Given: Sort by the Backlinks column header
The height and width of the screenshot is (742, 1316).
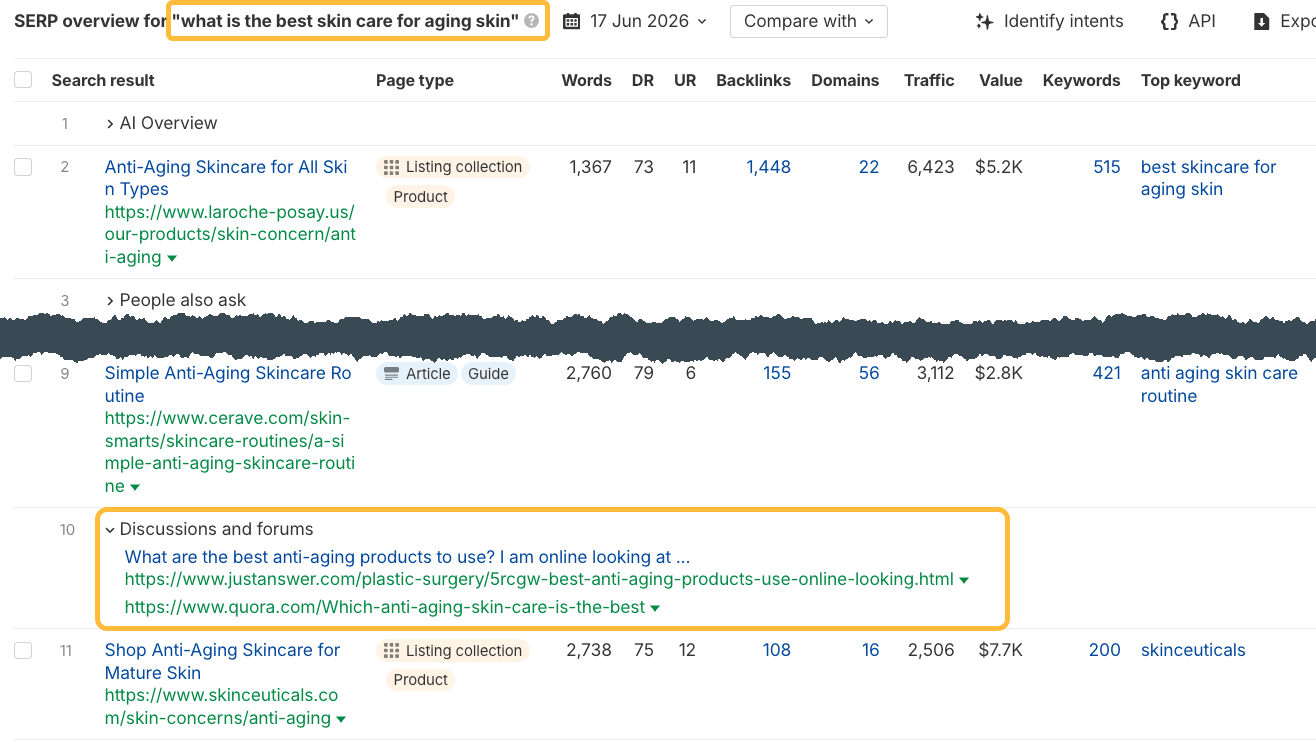Looking at the screenshot, I should [x=753, y=81].
